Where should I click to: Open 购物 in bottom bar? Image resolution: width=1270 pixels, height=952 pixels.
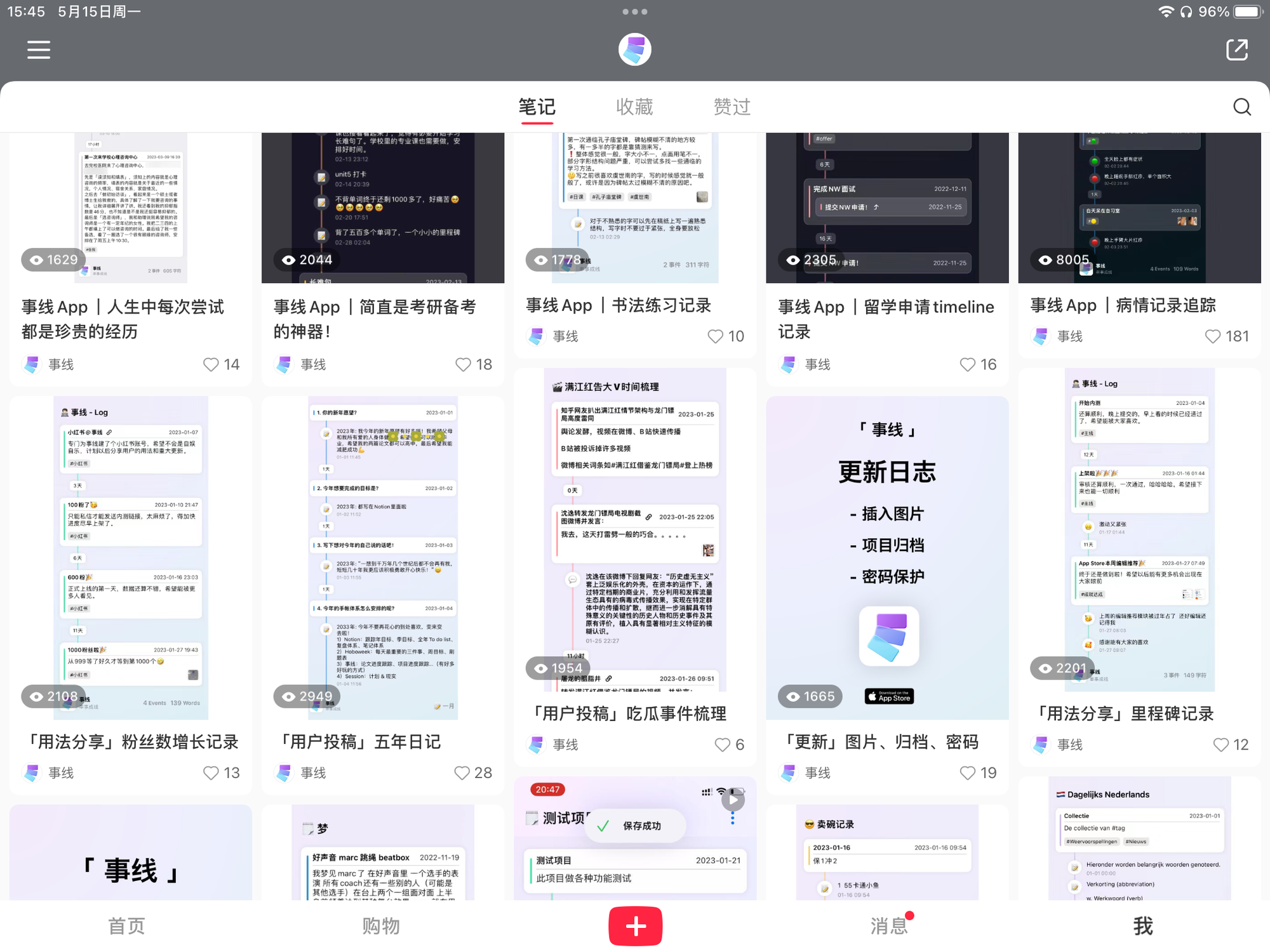381,926
